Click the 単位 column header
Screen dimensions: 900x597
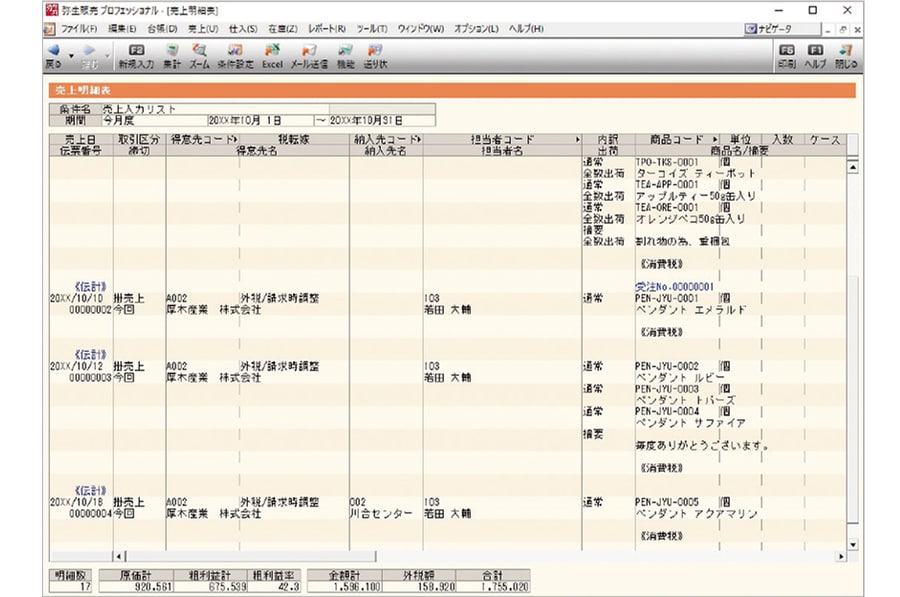740,139
